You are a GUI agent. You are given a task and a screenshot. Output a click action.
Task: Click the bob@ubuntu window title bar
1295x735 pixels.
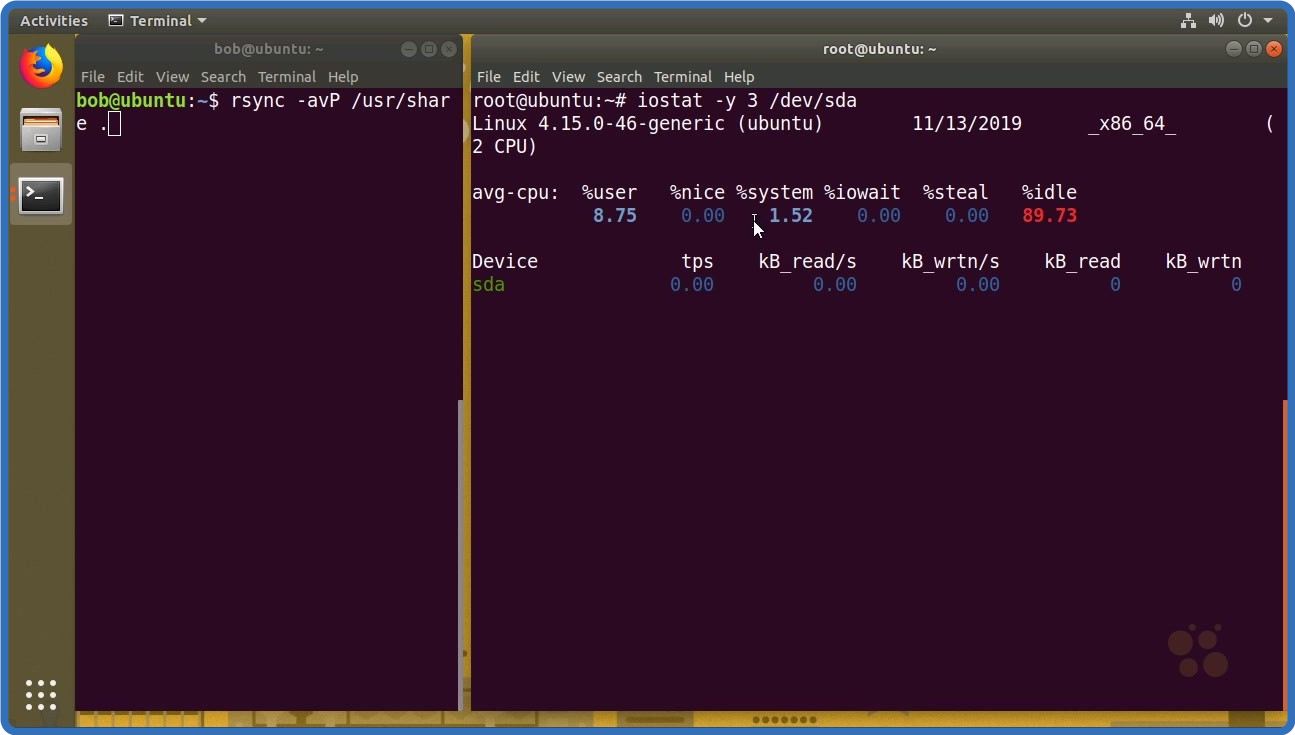pos(268,49)
